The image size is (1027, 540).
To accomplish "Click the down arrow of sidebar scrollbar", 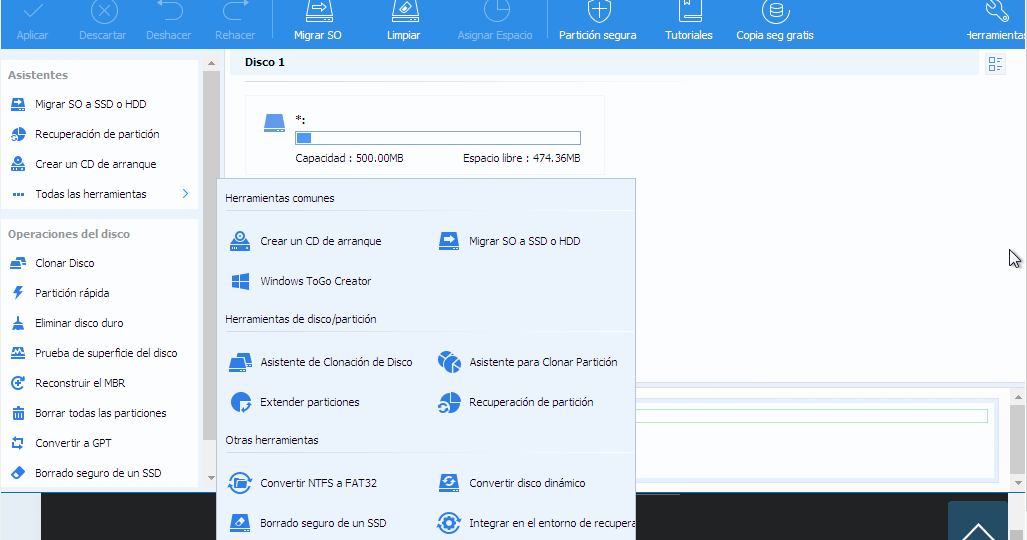I will [x=211, y=478].
